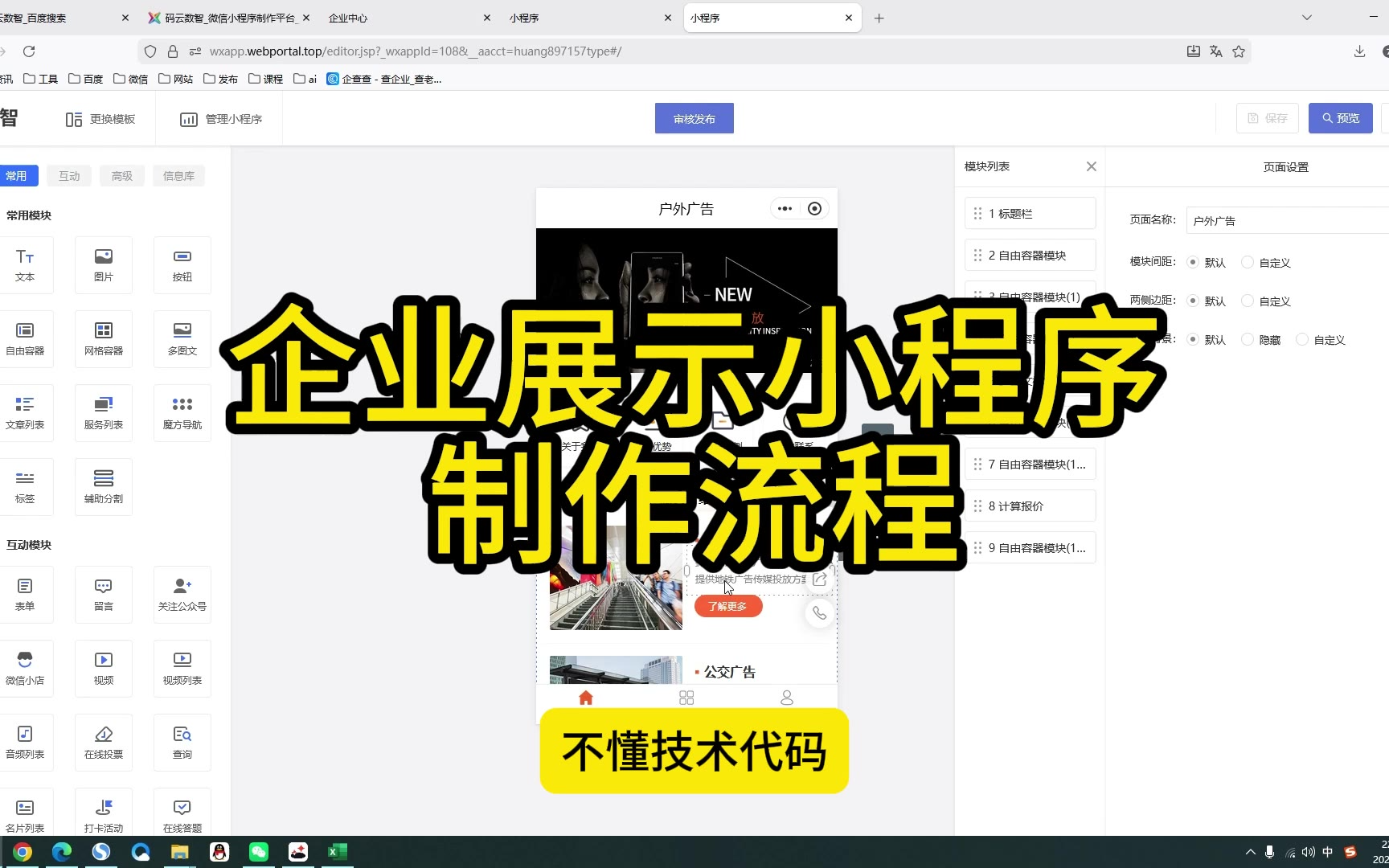This screenshot has height=868, width=1389.
Task: Open WeChat from the taskbar
Action: (x=259, y=852)
